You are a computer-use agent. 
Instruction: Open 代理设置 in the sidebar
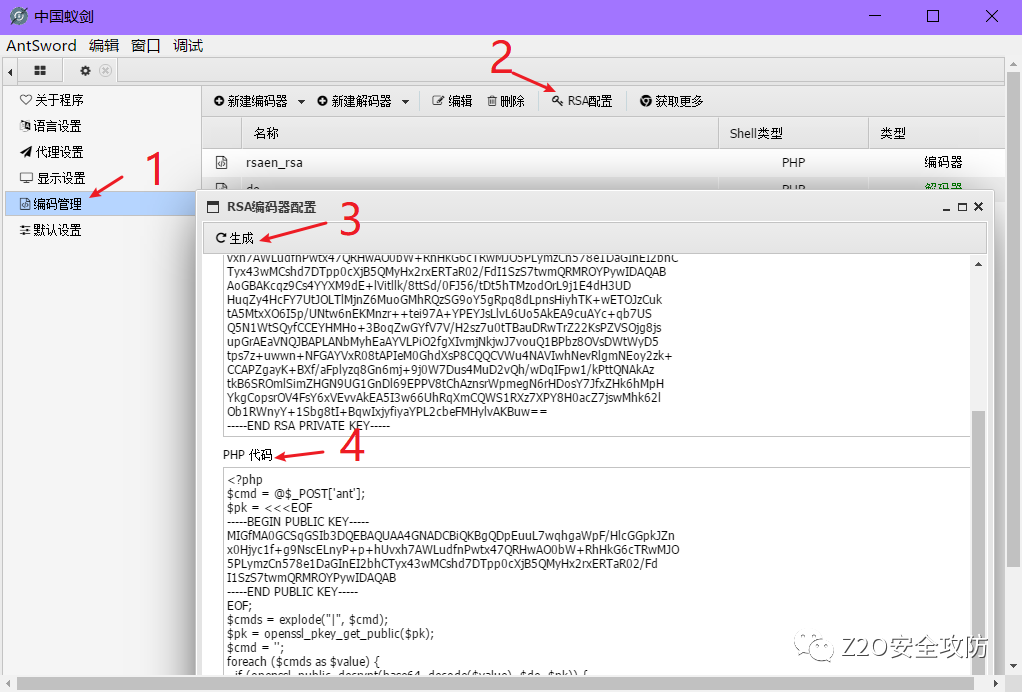point(51,152)
